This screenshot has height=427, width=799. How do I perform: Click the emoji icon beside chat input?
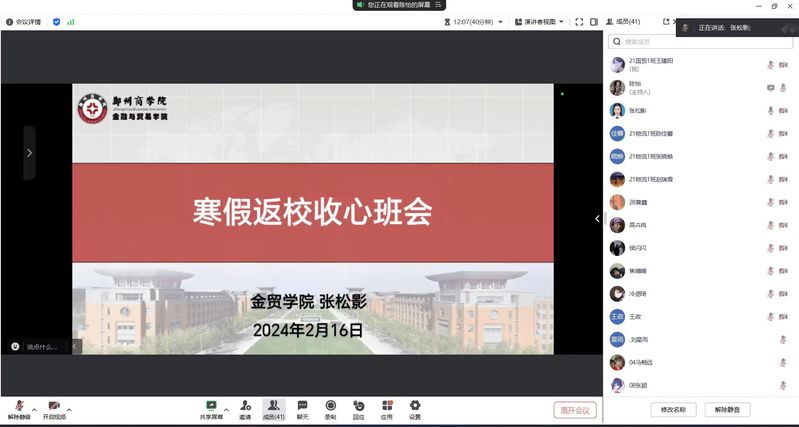click(15, 346)
